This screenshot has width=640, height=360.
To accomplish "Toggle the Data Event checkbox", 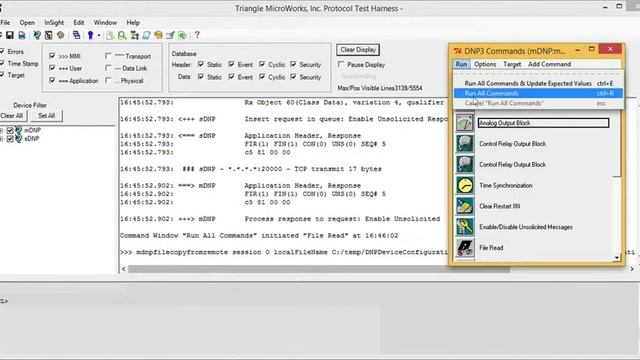I will coord(231,76).
